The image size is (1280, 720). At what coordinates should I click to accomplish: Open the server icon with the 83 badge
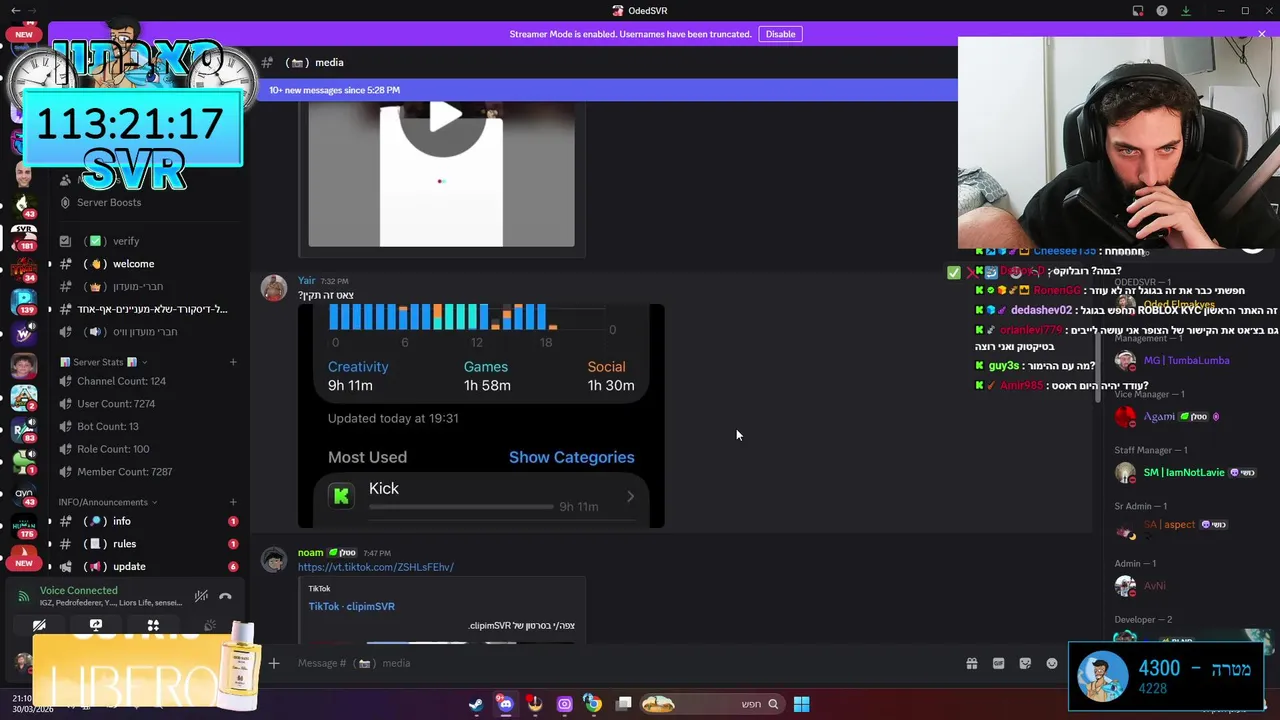click(23, 430)
